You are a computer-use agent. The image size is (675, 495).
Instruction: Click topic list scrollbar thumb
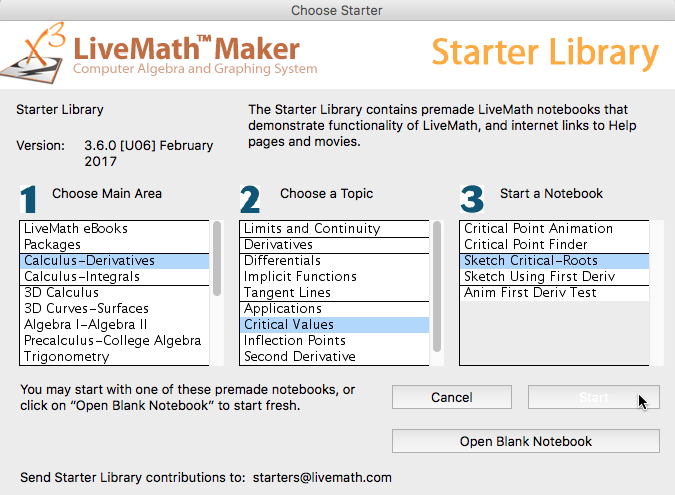(x=437, y=286)
